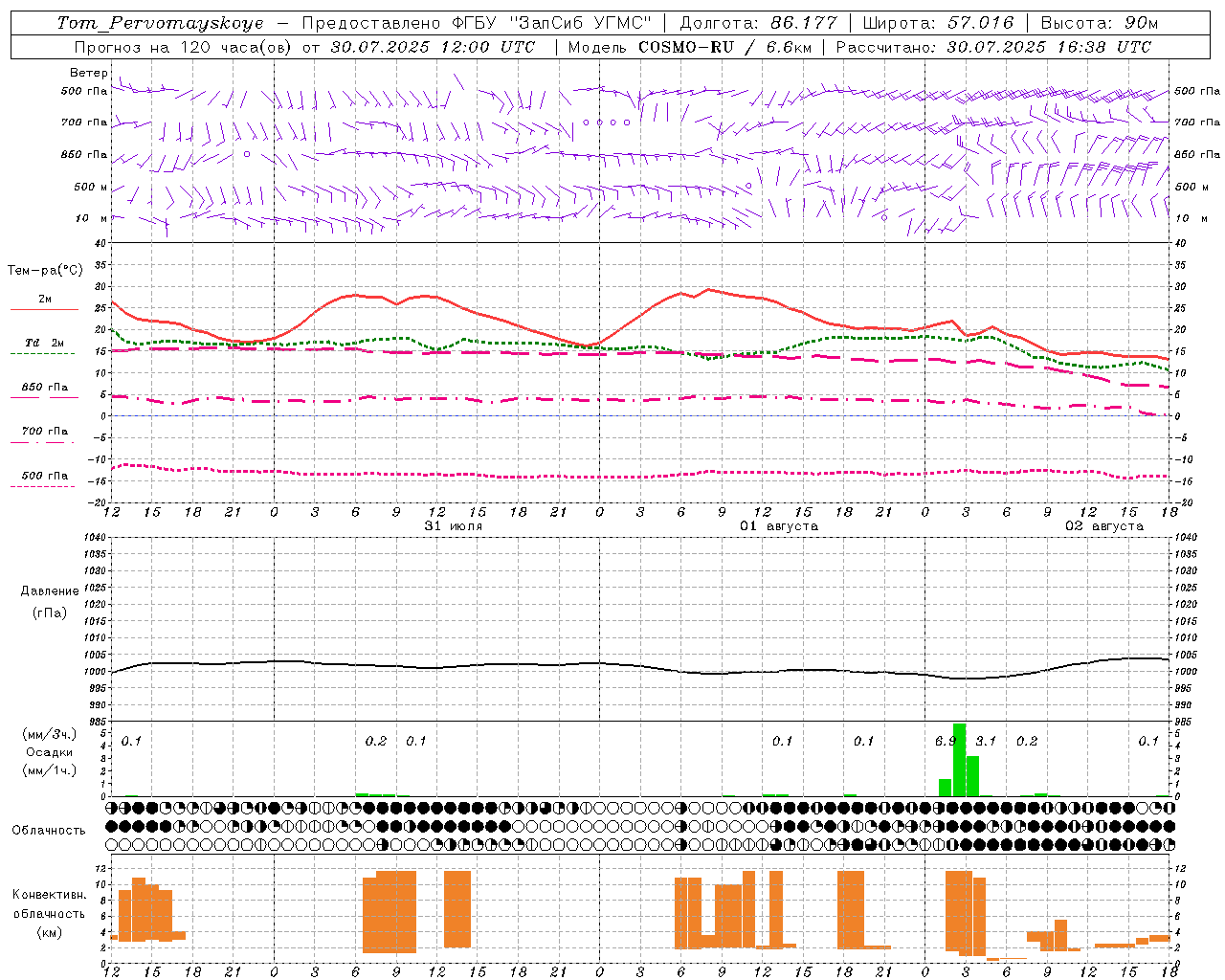
Task: Click the orange convective bar after 12h on 31 июля
Action: tap(457, 909)
